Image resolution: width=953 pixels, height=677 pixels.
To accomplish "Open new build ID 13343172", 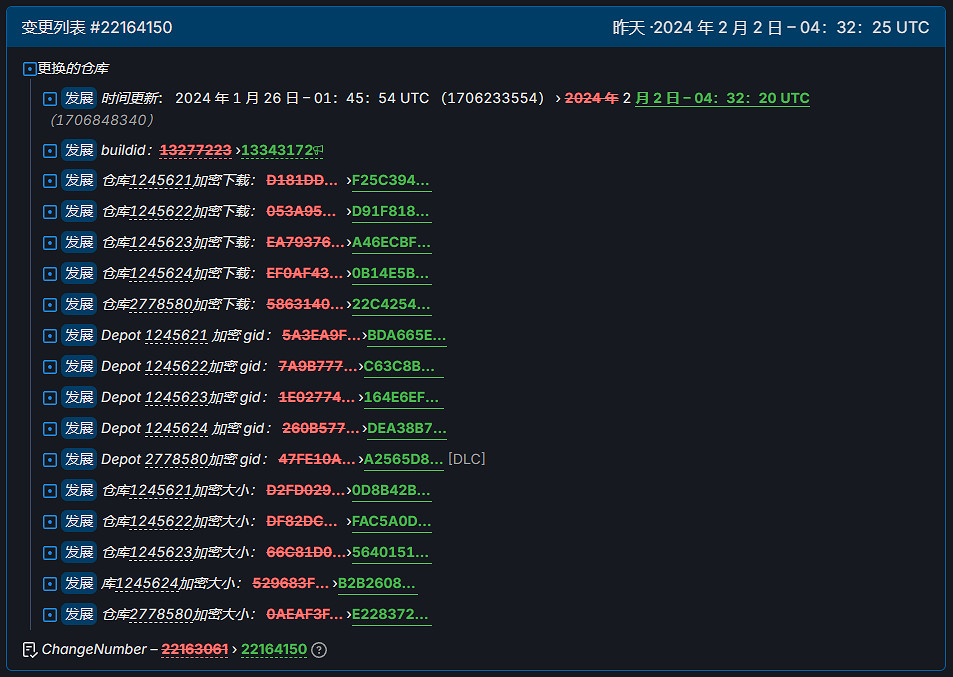I will (276, 151).
